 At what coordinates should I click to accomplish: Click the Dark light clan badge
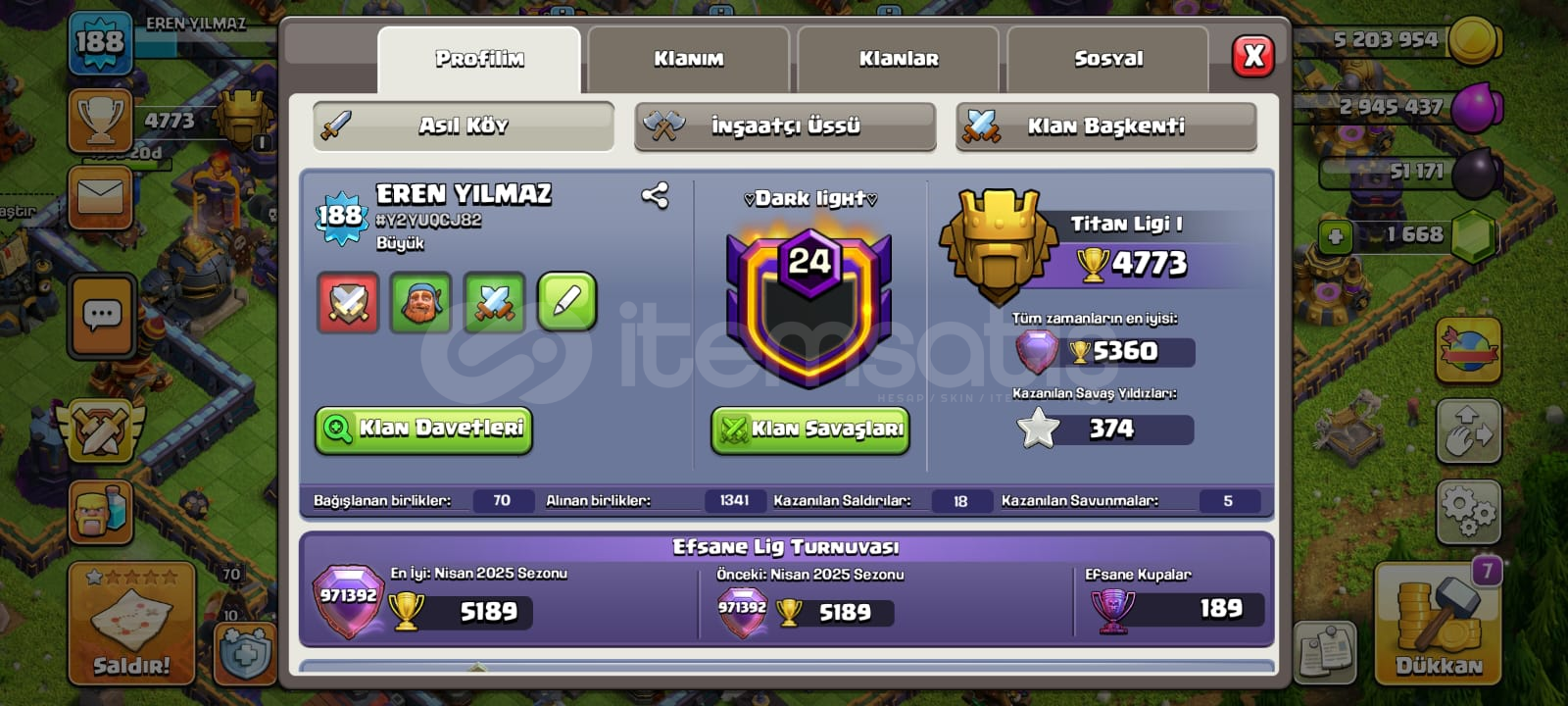pyautogui.click(x=809, y=306)
